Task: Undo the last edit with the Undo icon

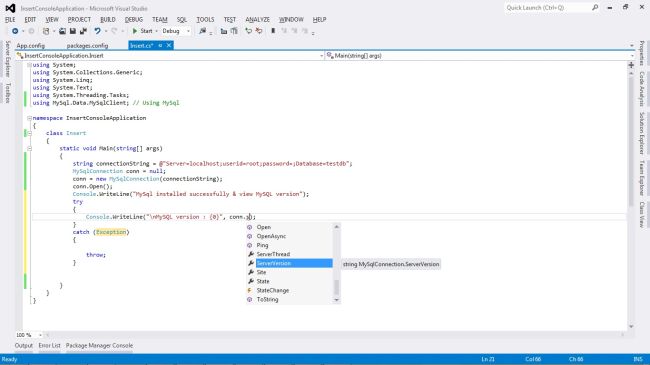Action: click(97, 31)
